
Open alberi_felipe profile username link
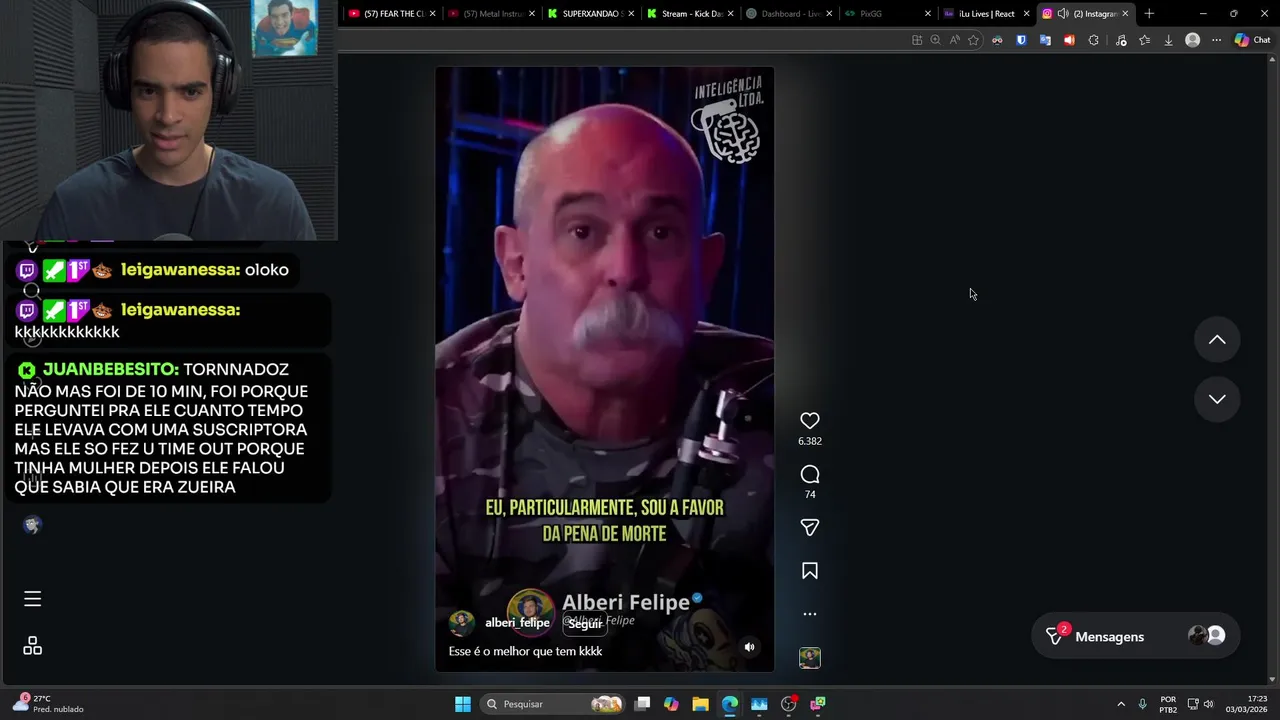coord(517,623)
